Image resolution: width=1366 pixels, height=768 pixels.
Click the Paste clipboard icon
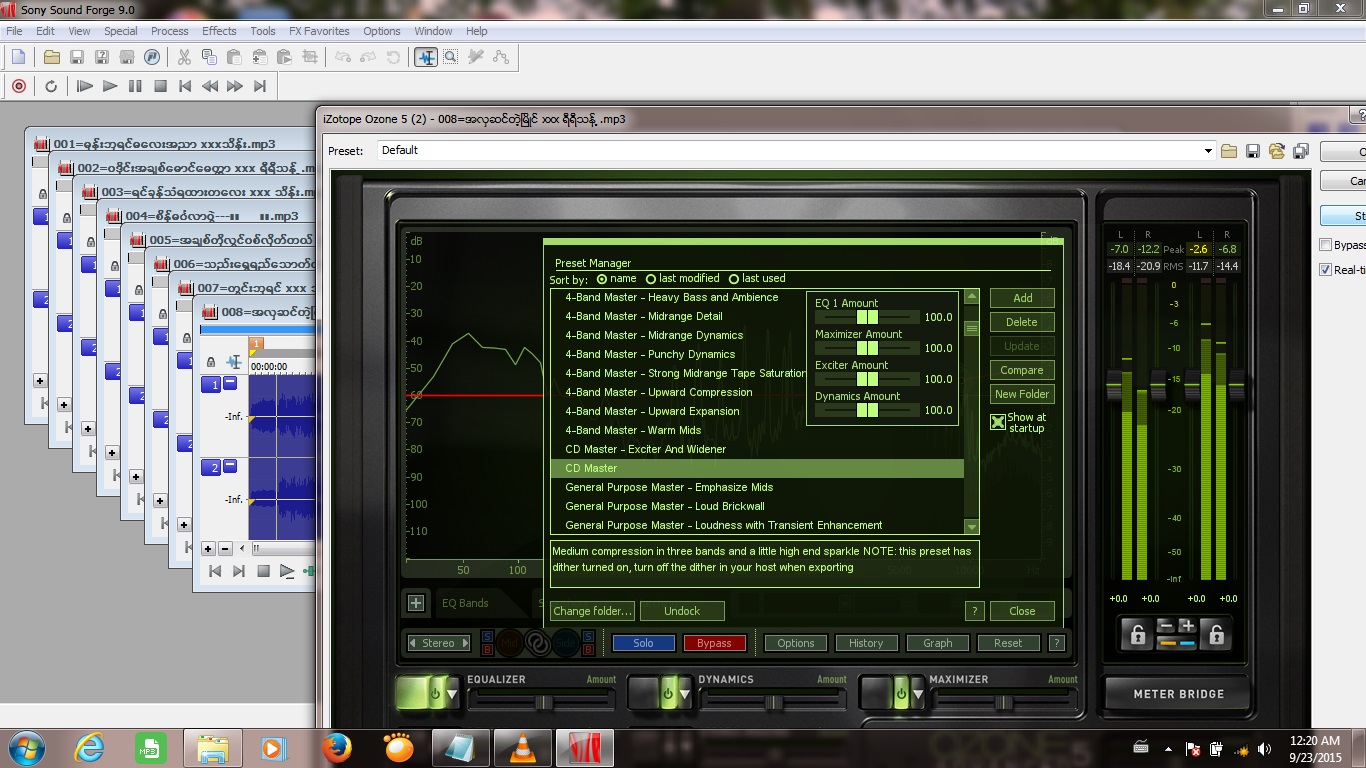click(x=234, y=57)
